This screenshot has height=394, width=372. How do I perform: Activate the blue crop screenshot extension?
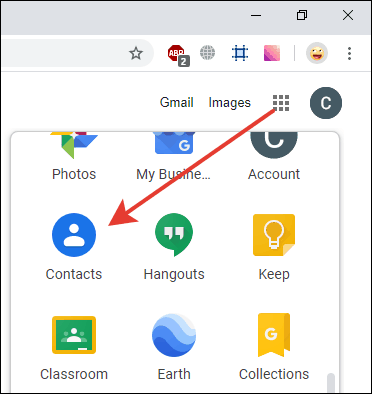[x=240, y=53]
